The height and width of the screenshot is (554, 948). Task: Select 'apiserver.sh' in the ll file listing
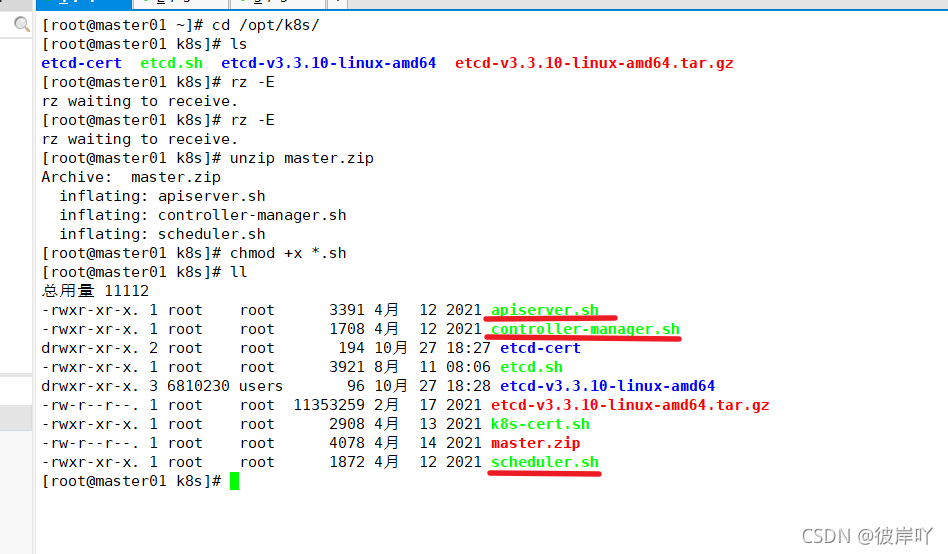point(545,310)
